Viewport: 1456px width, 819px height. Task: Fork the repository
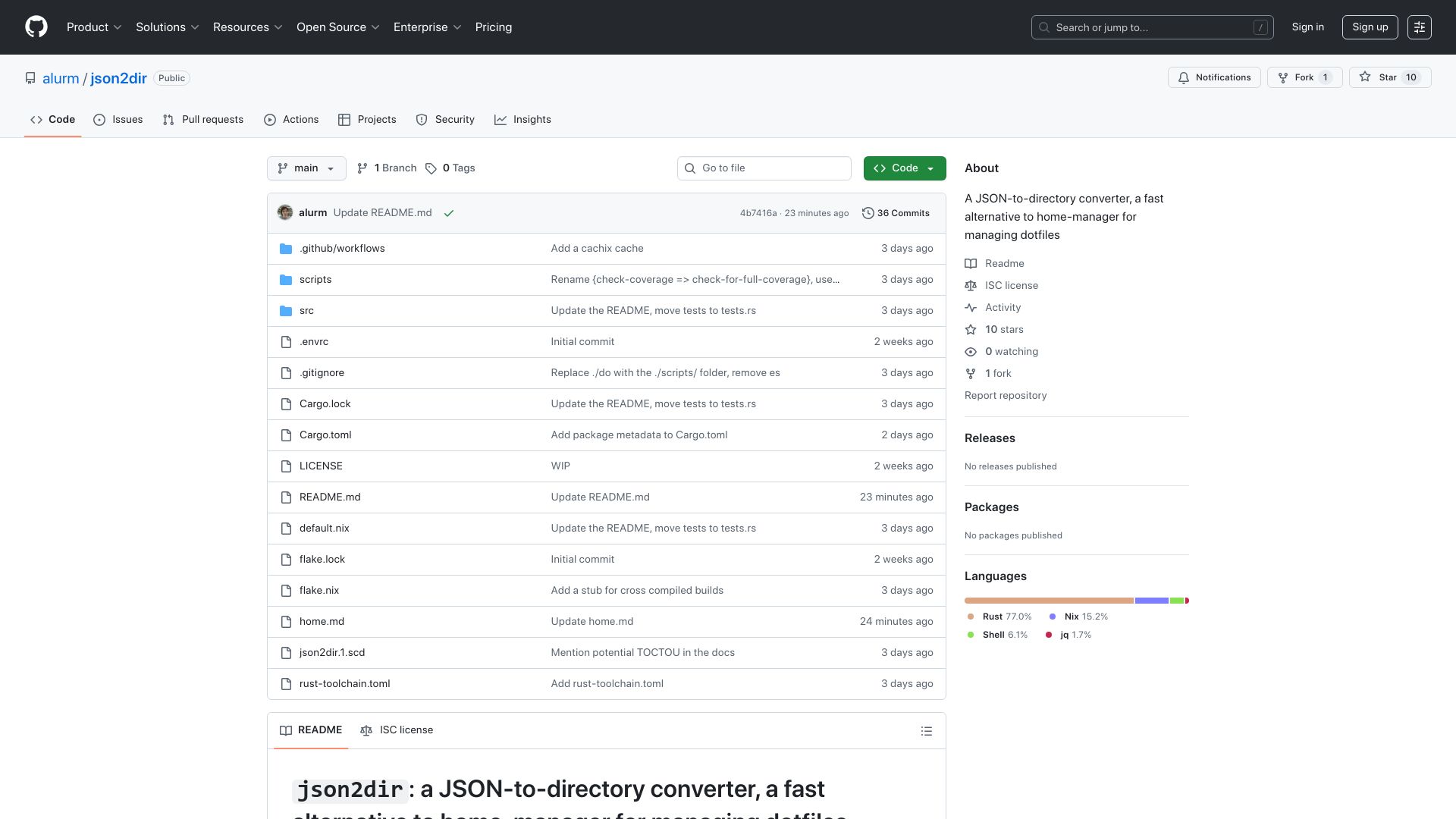[1305, 77]
